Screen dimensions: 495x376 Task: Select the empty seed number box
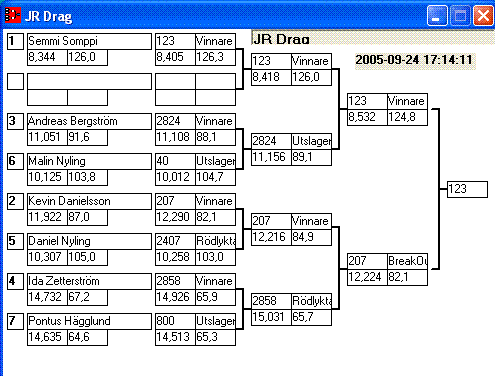pyautogui.click(x=15, y=81)
